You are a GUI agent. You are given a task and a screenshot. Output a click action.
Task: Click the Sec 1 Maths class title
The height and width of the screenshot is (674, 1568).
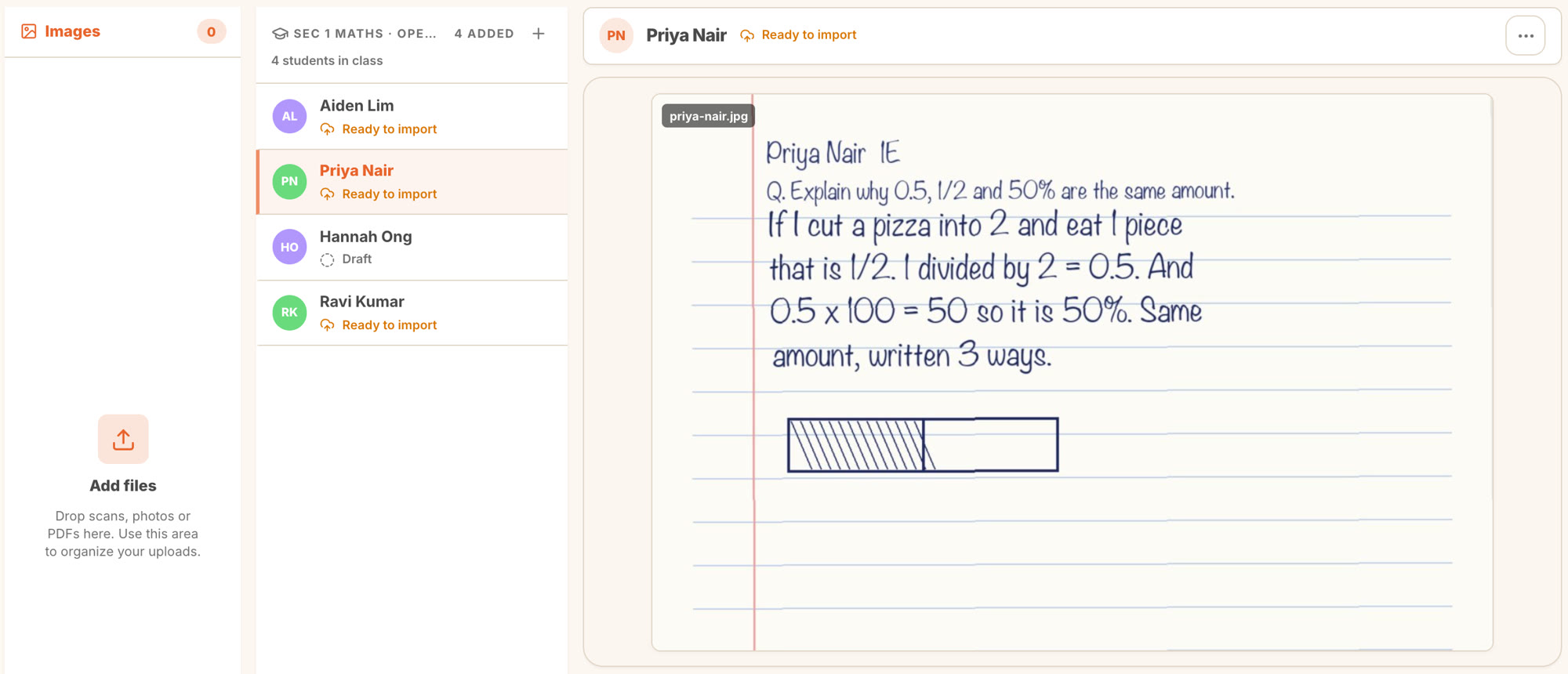(x=365, y=34)
